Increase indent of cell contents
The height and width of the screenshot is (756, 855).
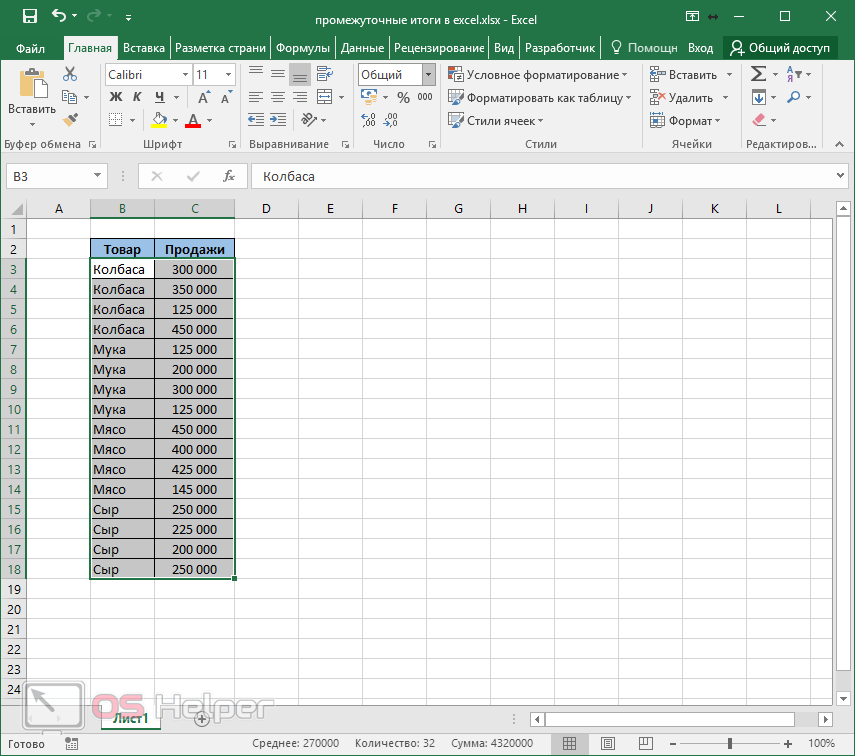click(278, 119)
